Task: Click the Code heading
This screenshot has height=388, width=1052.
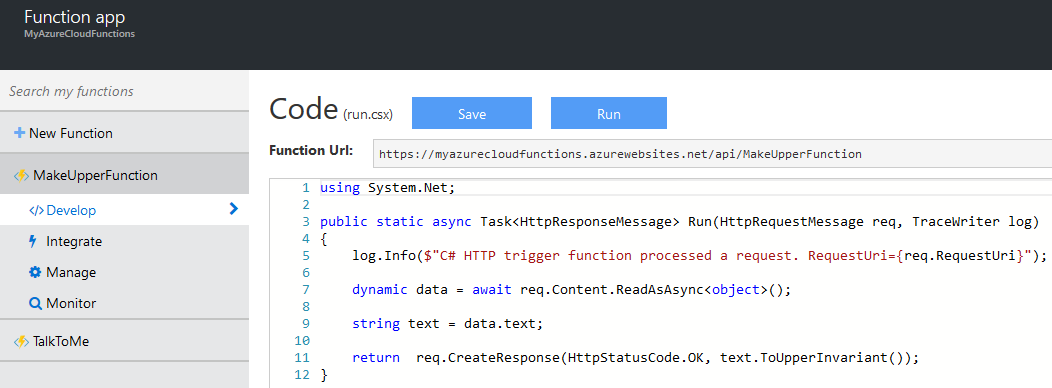Action: pyautogui.click(x=303, y=109)
